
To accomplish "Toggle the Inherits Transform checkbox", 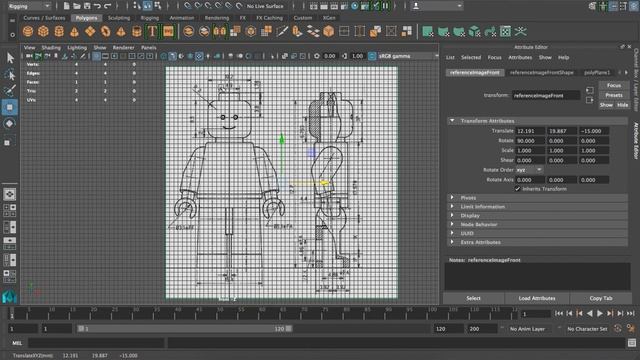I will [517, 189].
